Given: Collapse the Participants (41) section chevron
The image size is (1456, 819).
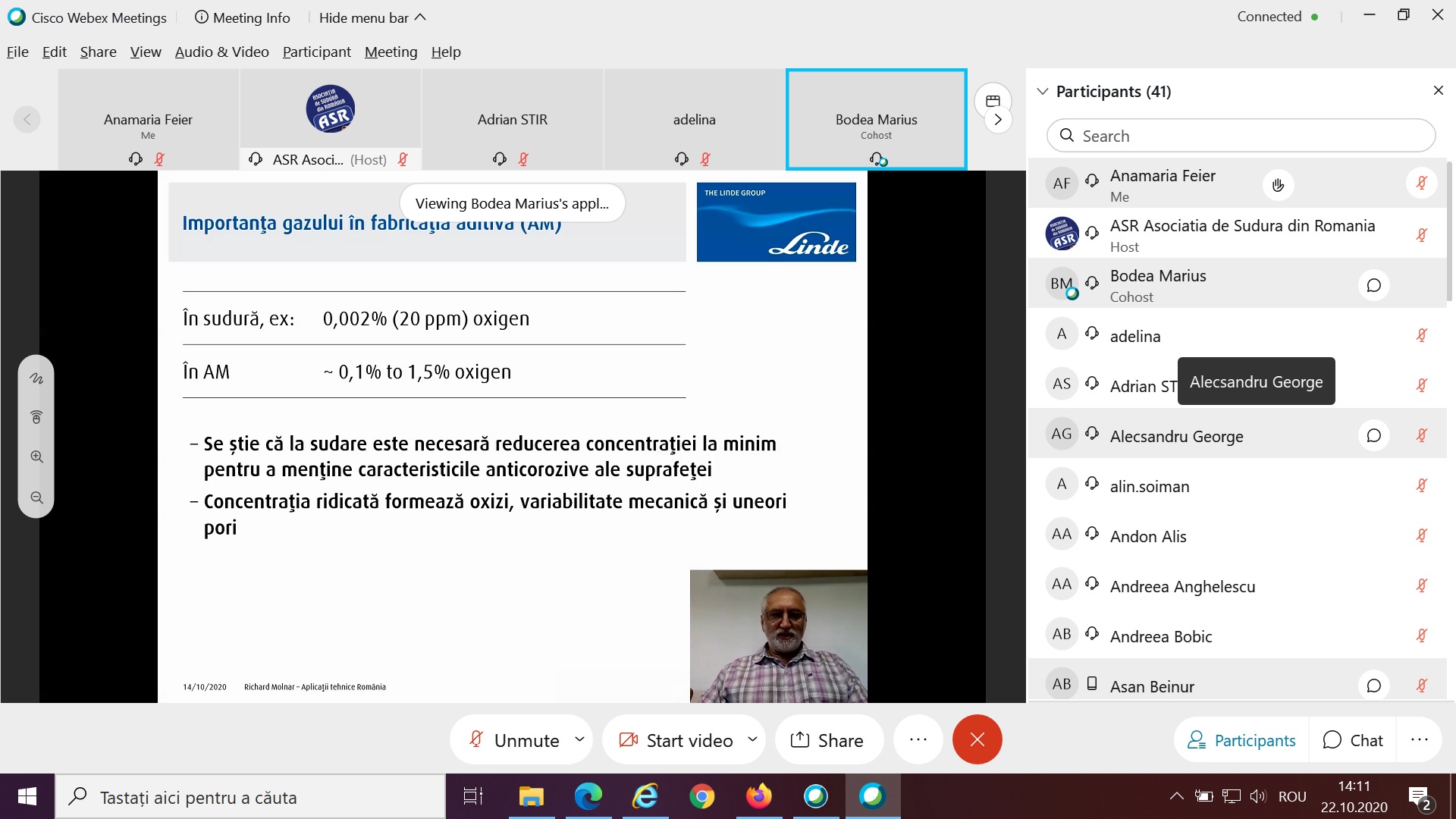Looking at the screenshot, I should point(1043,92).
